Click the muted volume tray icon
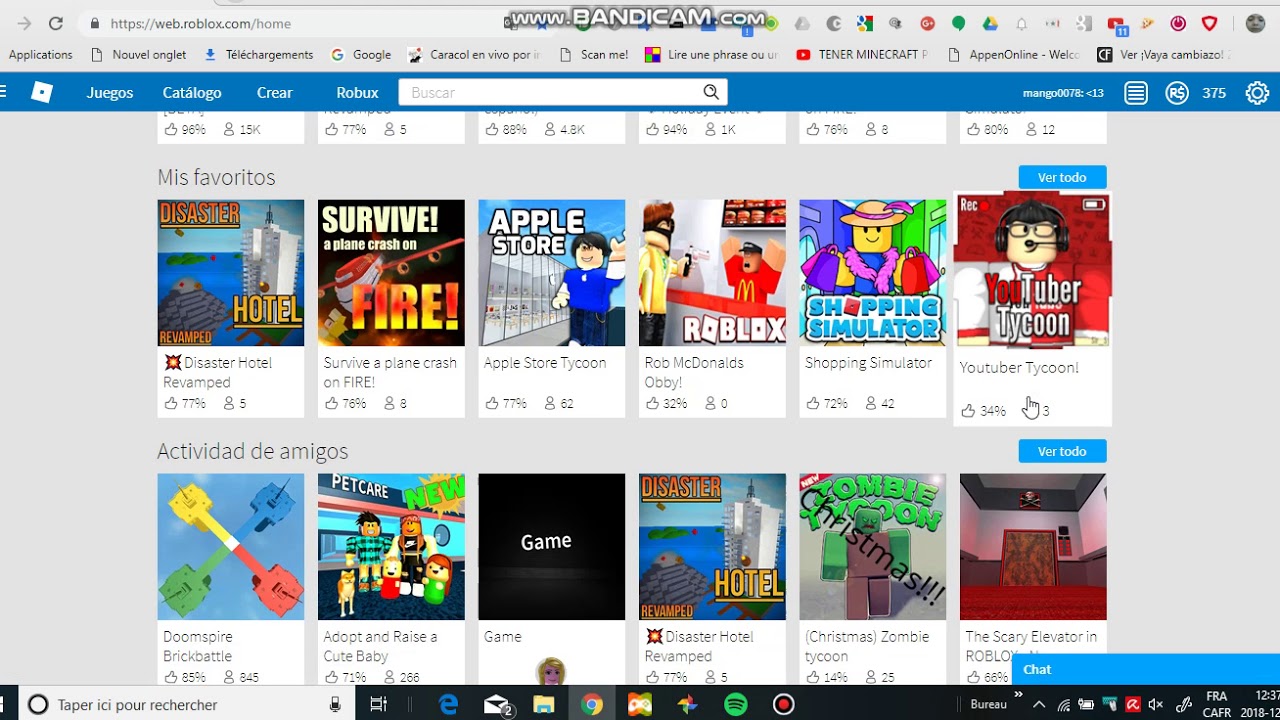Screen dimensions: 1280x720 click(x=1157, y=705)
